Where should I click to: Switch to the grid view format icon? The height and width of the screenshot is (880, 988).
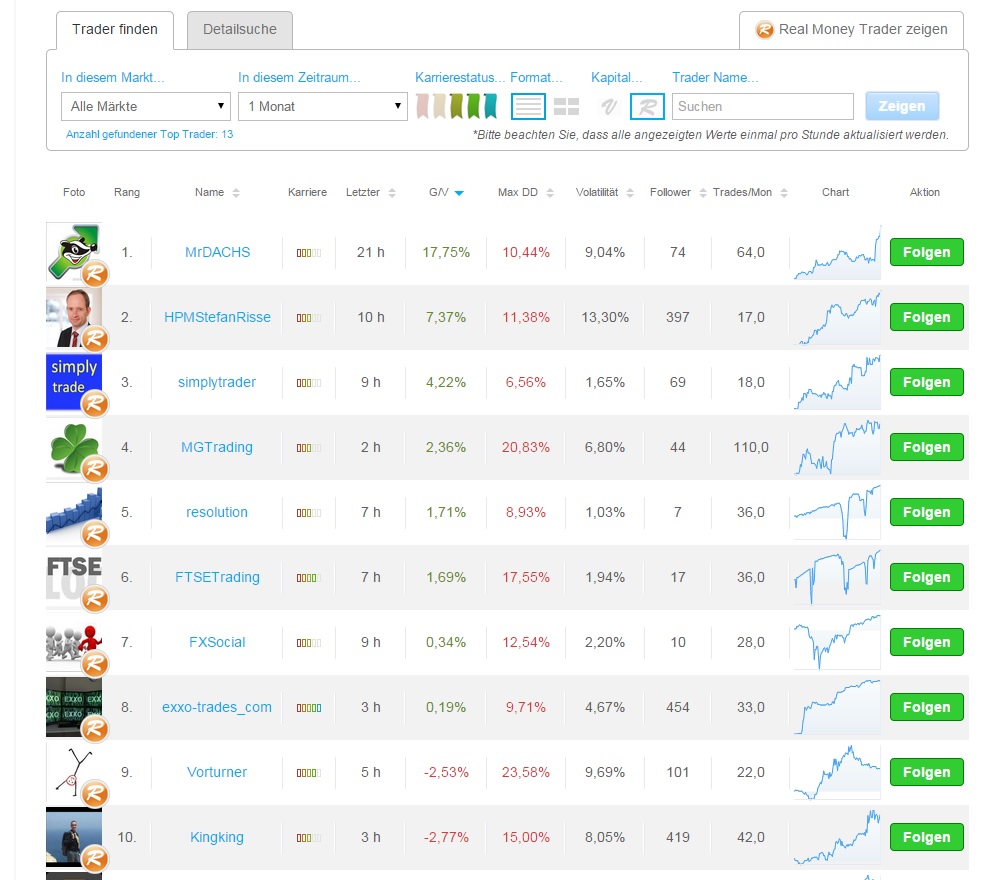coord(566,106)
